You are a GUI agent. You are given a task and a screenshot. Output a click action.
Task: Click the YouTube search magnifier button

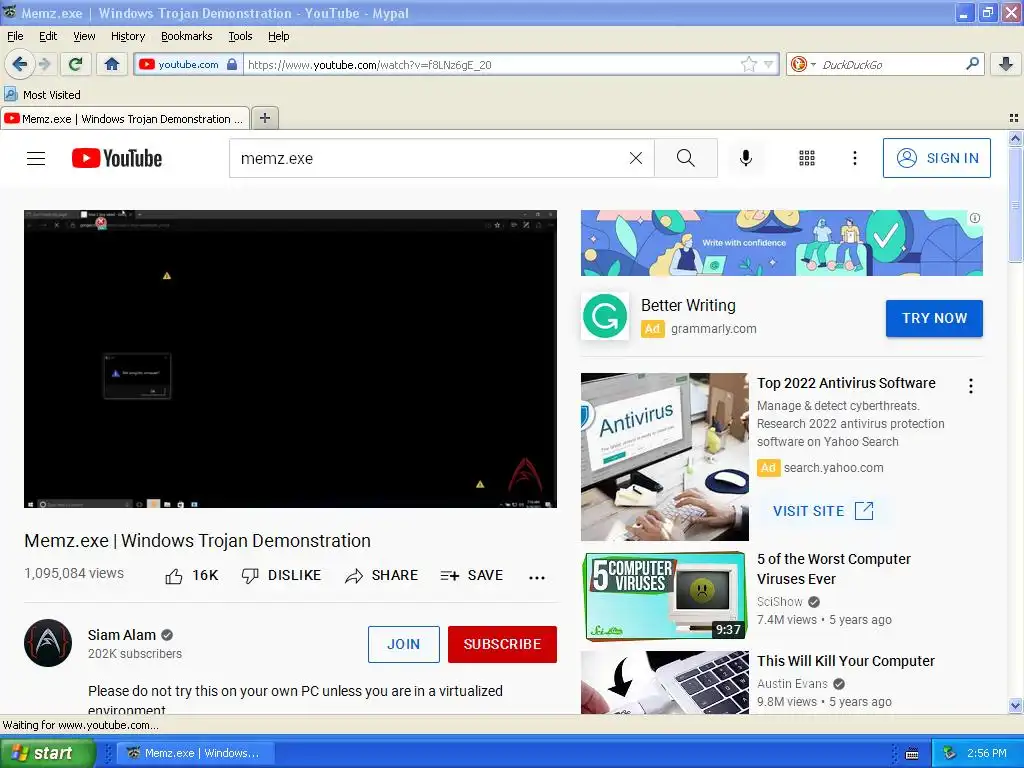[x=686, y=158]
